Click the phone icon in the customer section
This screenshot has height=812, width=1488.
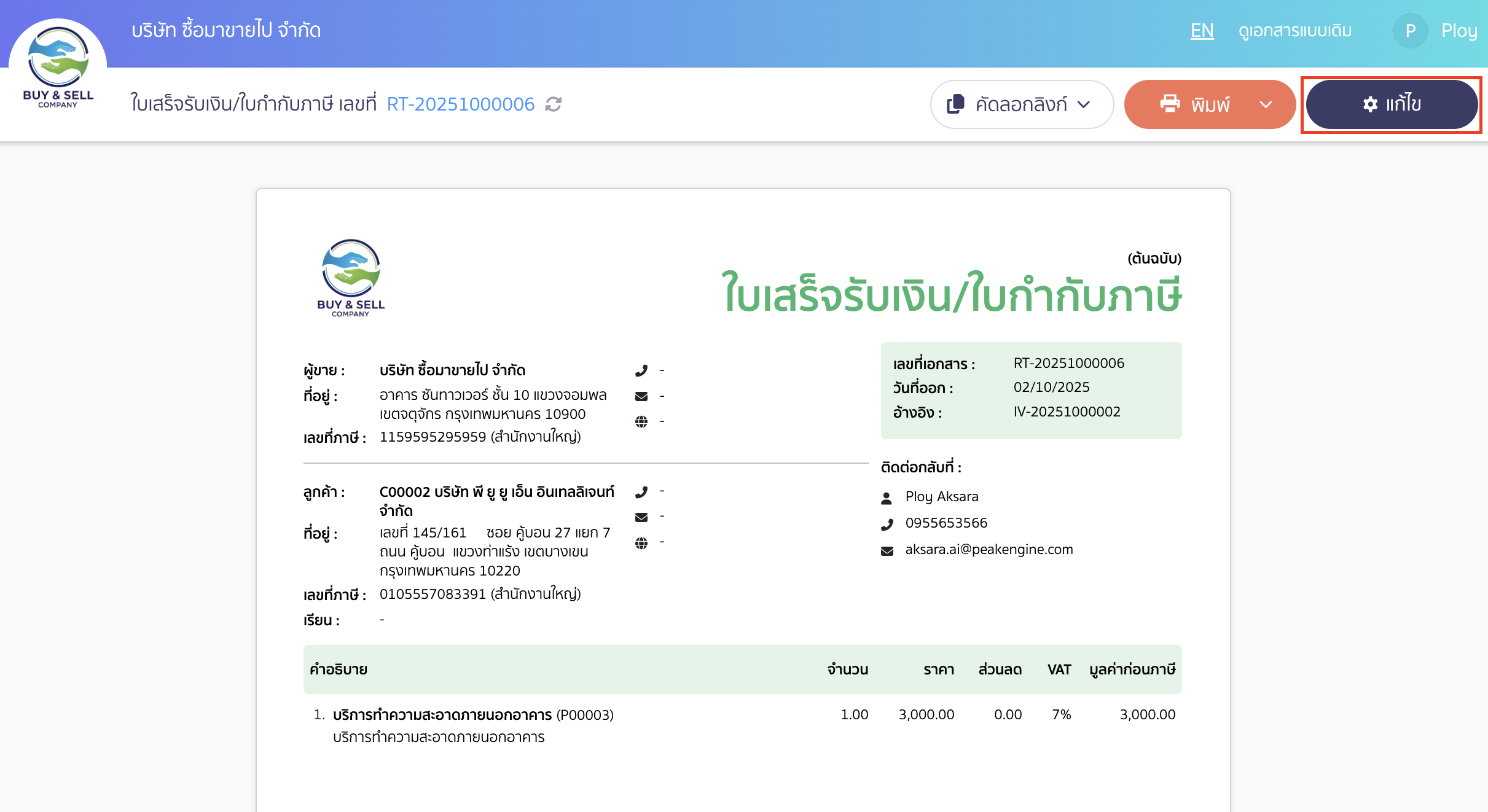pos(642,491)
